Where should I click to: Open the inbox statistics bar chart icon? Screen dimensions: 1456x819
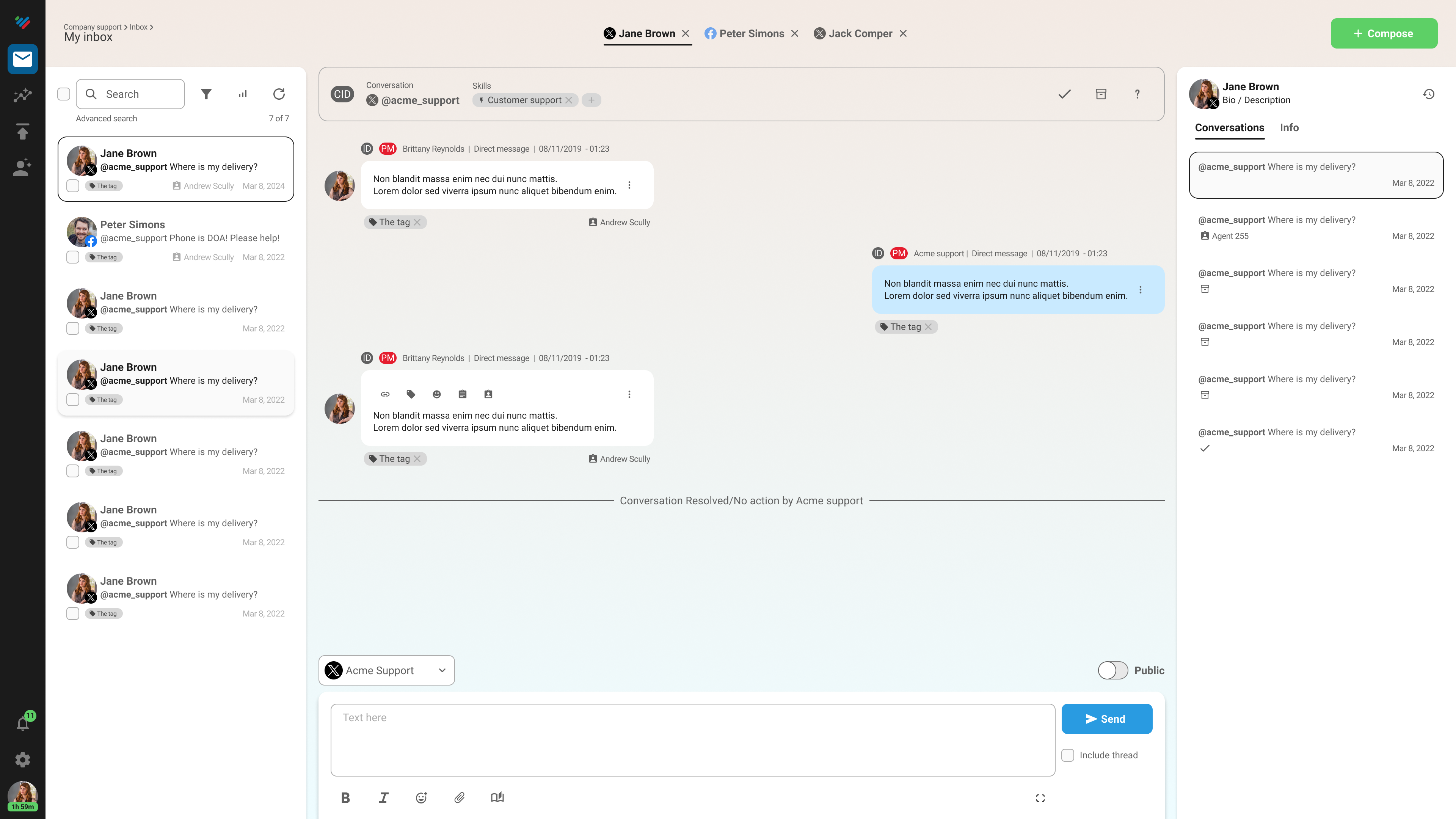tap(243, 94)
